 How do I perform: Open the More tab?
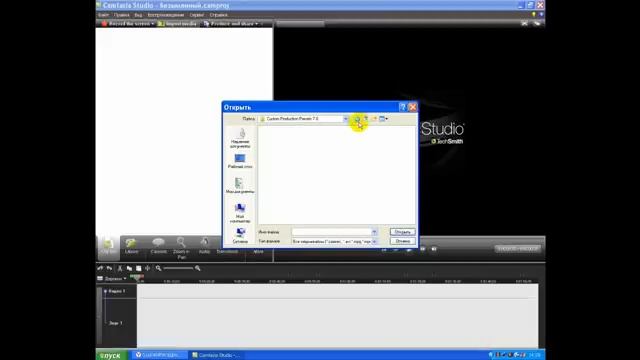(x=258, y=251)
